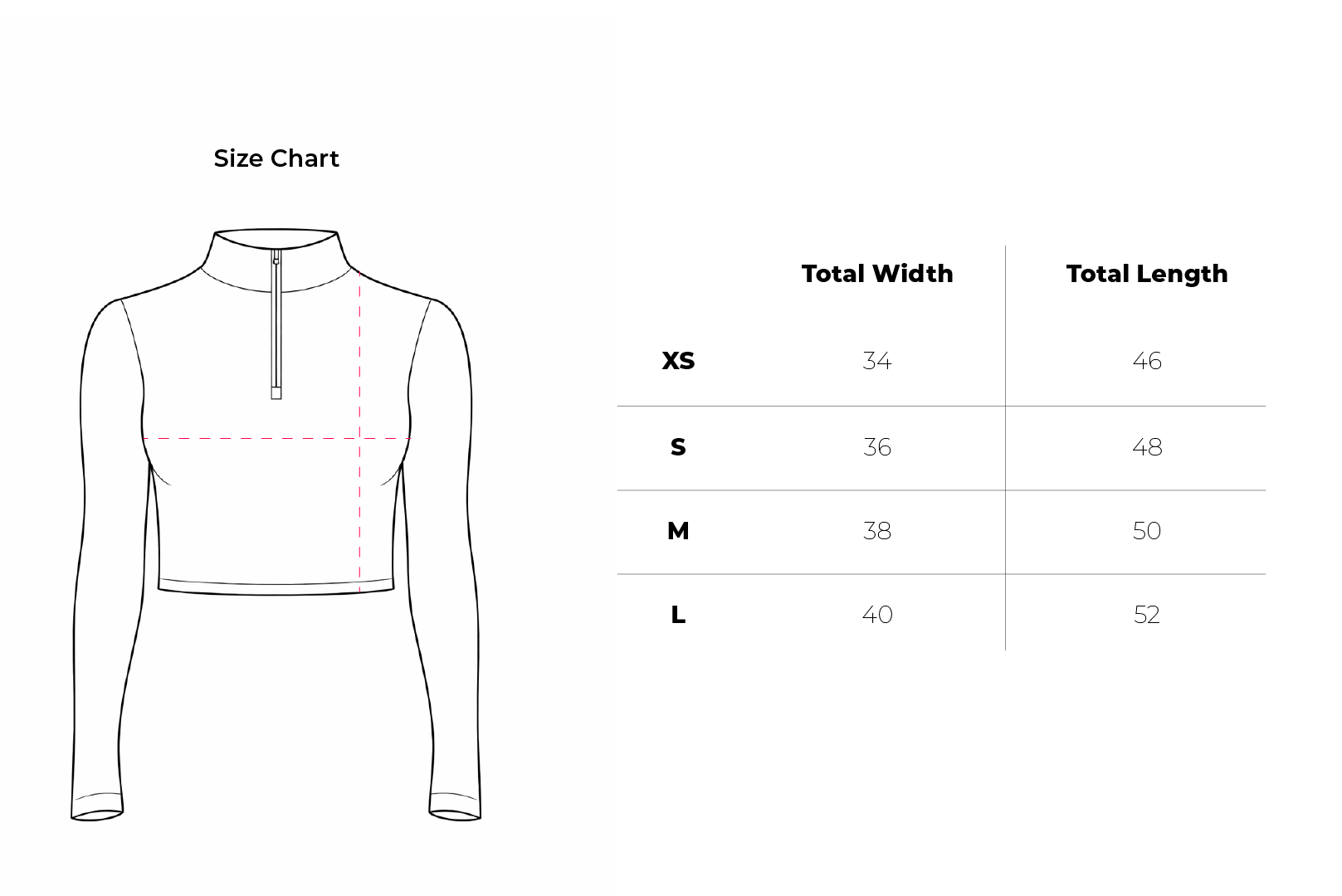This screenshot has height=896, width=1342.
Task: Select the Total Width column header
Action: (x=877, y=274)
